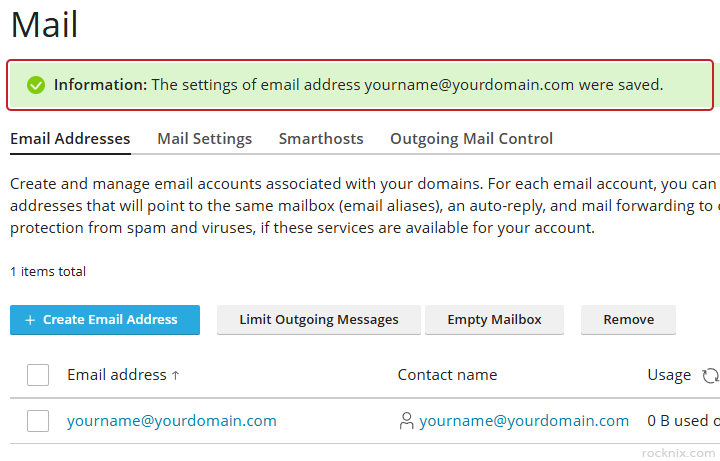
Task: Click the person icon before the contact name
Action: (x=406, y=421)
